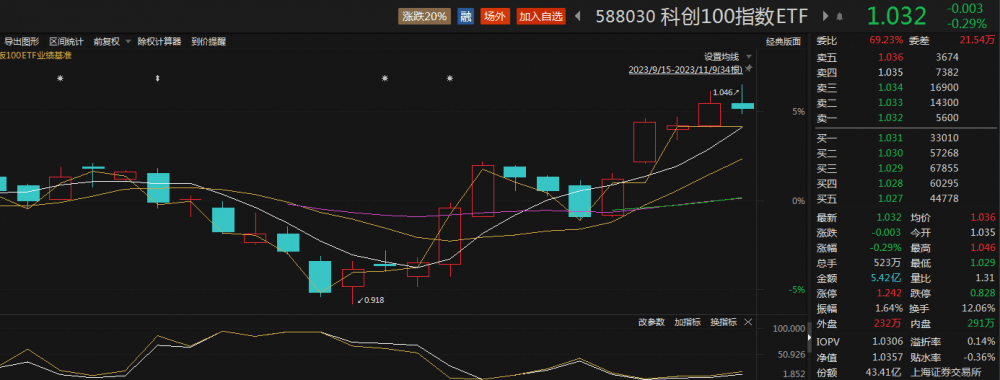Open 换指标 to switch indicator

(724, 322)
